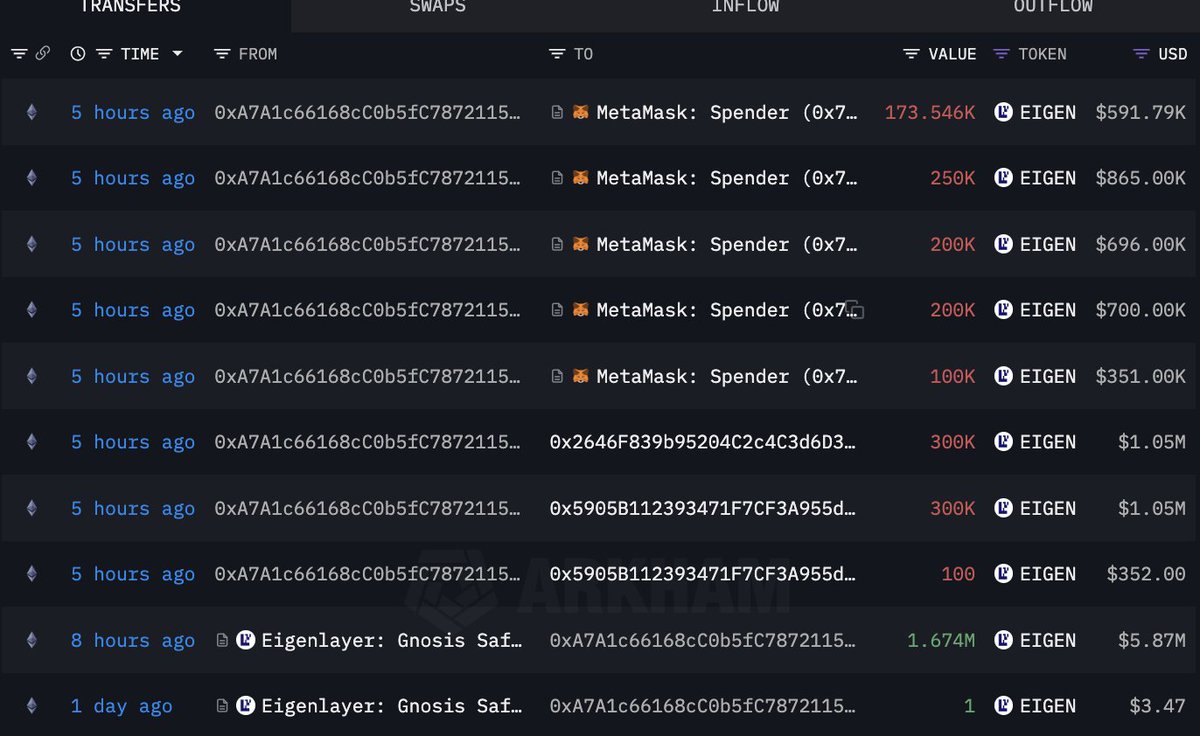Click EIGEN token icon in $865.00K row
Screen dimensions: 1200x736
pyautogui.click(x=1004, y=178)
